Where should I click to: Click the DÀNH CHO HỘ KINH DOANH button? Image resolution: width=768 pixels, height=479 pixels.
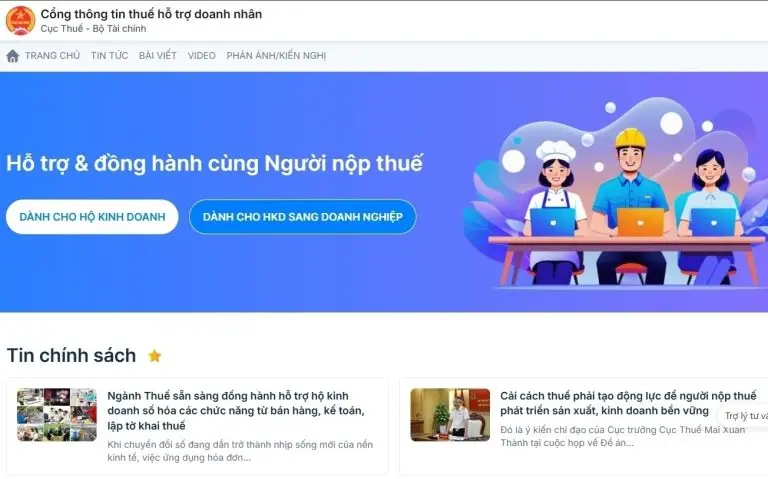92,216
